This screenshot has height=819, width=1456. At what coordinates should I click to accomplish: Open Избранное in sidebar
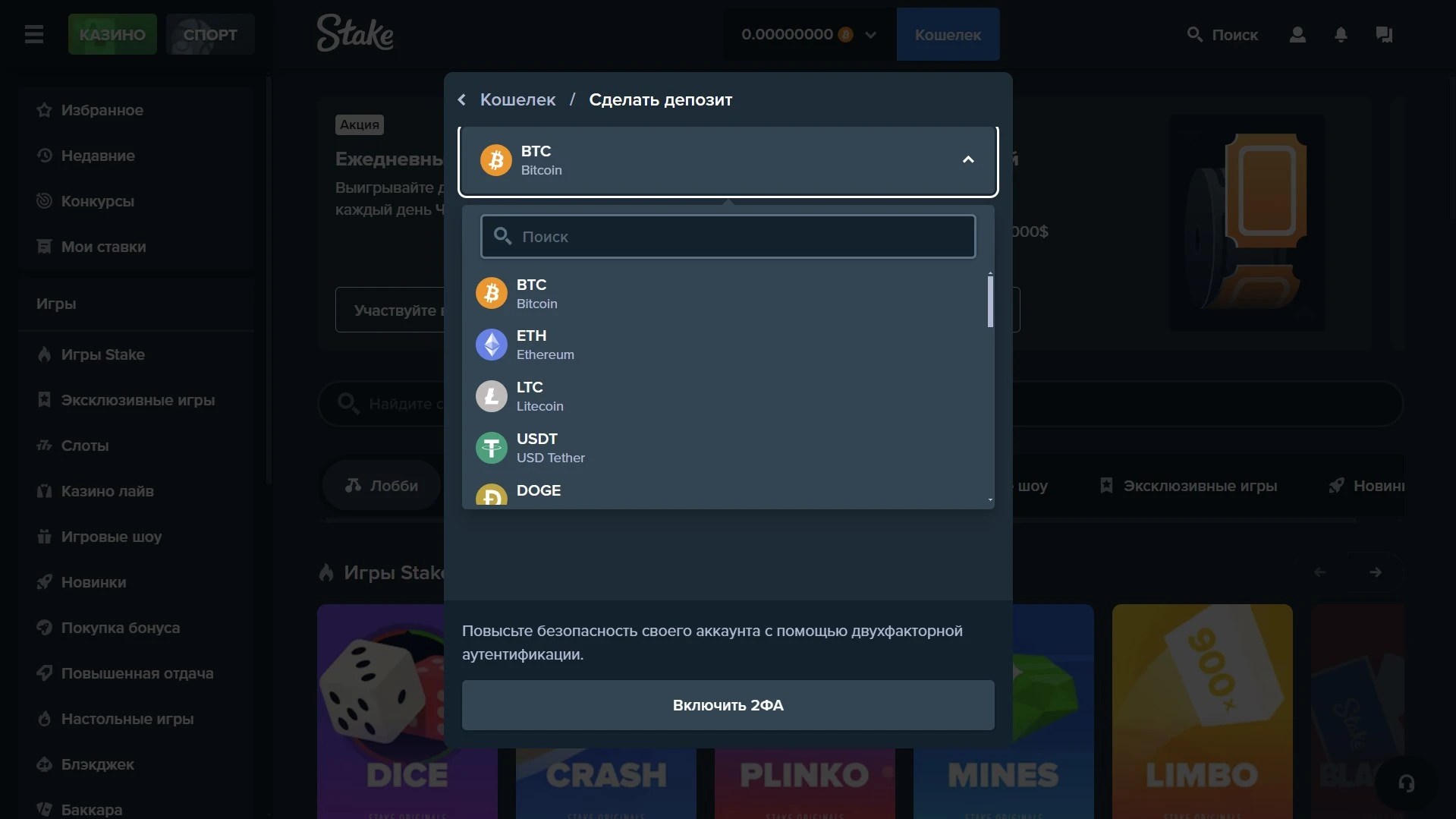[137, 110]
